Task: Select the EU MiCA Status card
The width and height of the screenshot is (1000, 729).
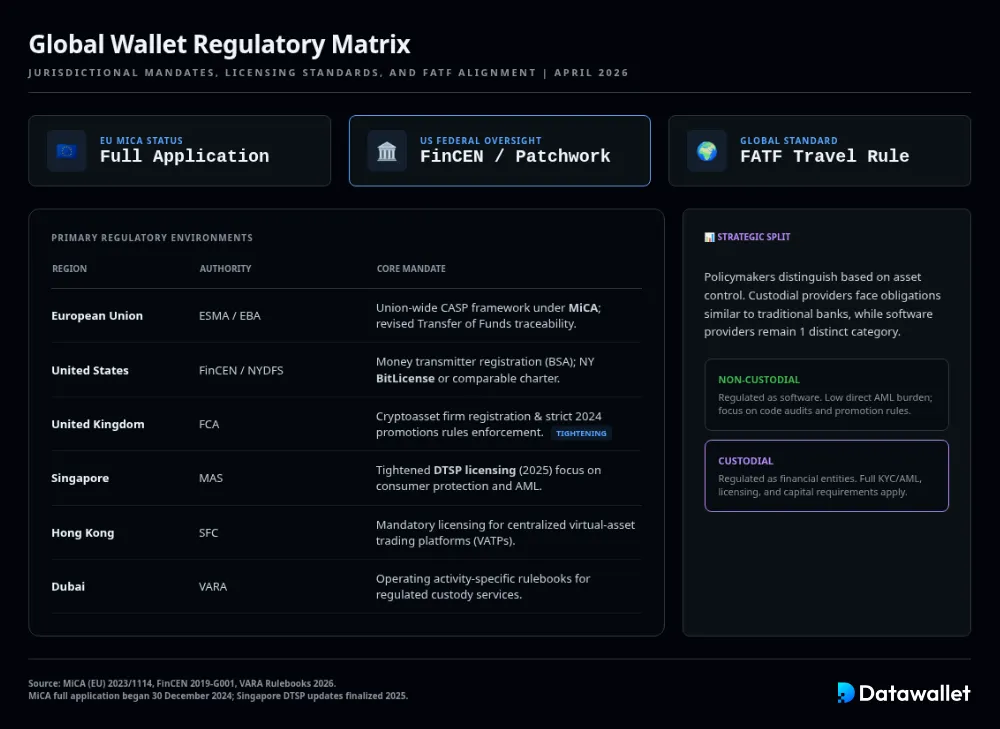Action: (x=180, y=151)
